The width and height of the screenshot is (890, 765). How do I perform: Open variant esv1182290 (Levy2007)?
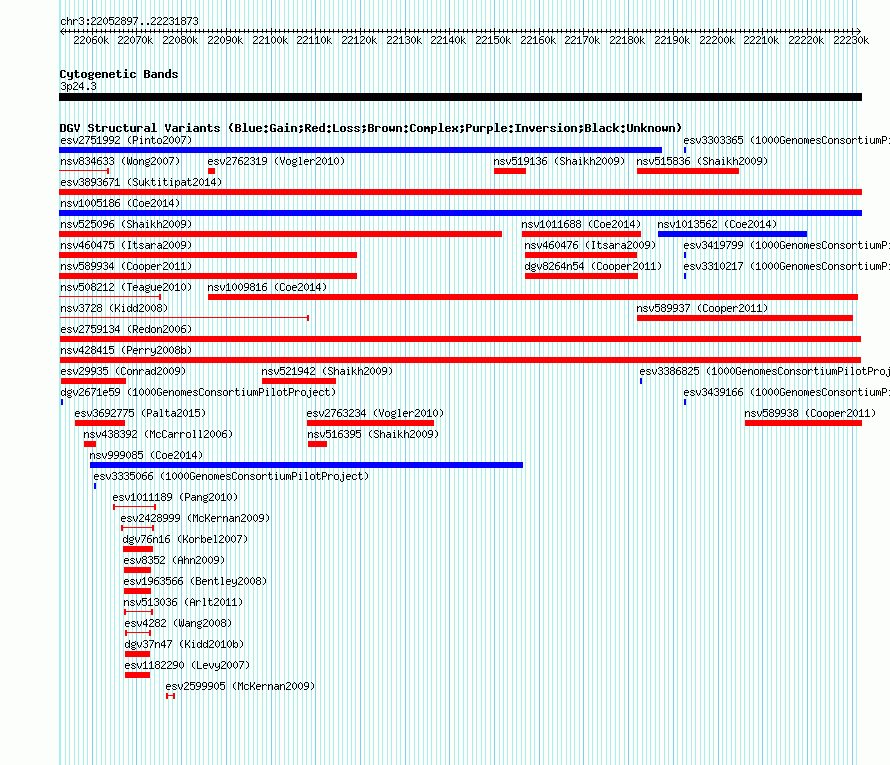coord(187,665)
